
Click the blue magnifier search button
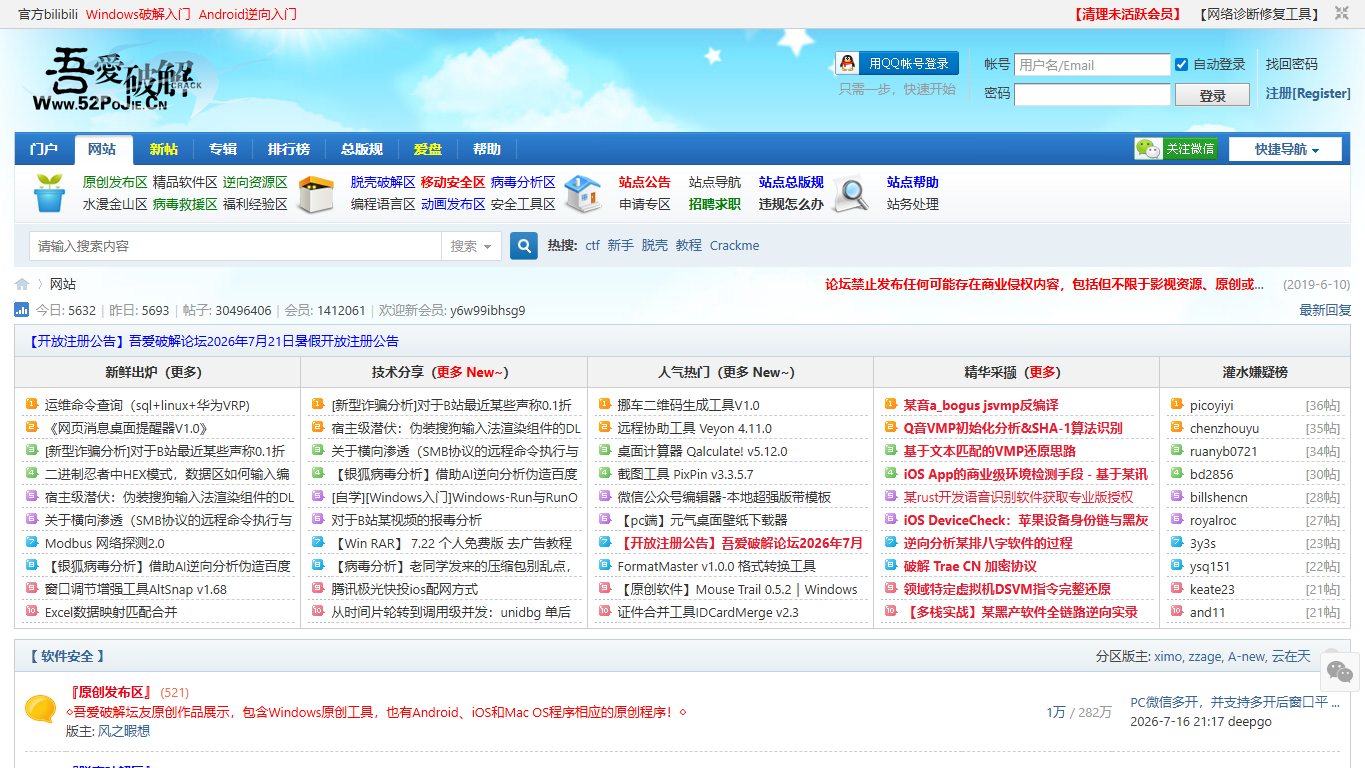click(x=524, y=245)
